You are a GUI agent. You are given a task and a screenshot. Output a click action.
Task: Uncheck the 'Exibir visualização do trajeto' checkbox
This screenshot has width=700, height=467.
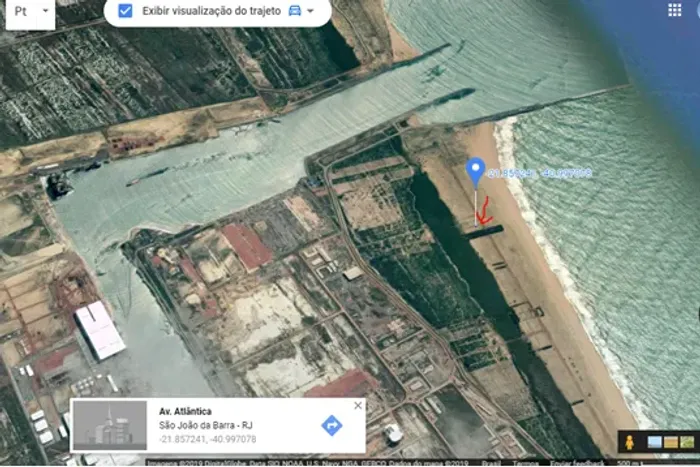tap(125, 11)
